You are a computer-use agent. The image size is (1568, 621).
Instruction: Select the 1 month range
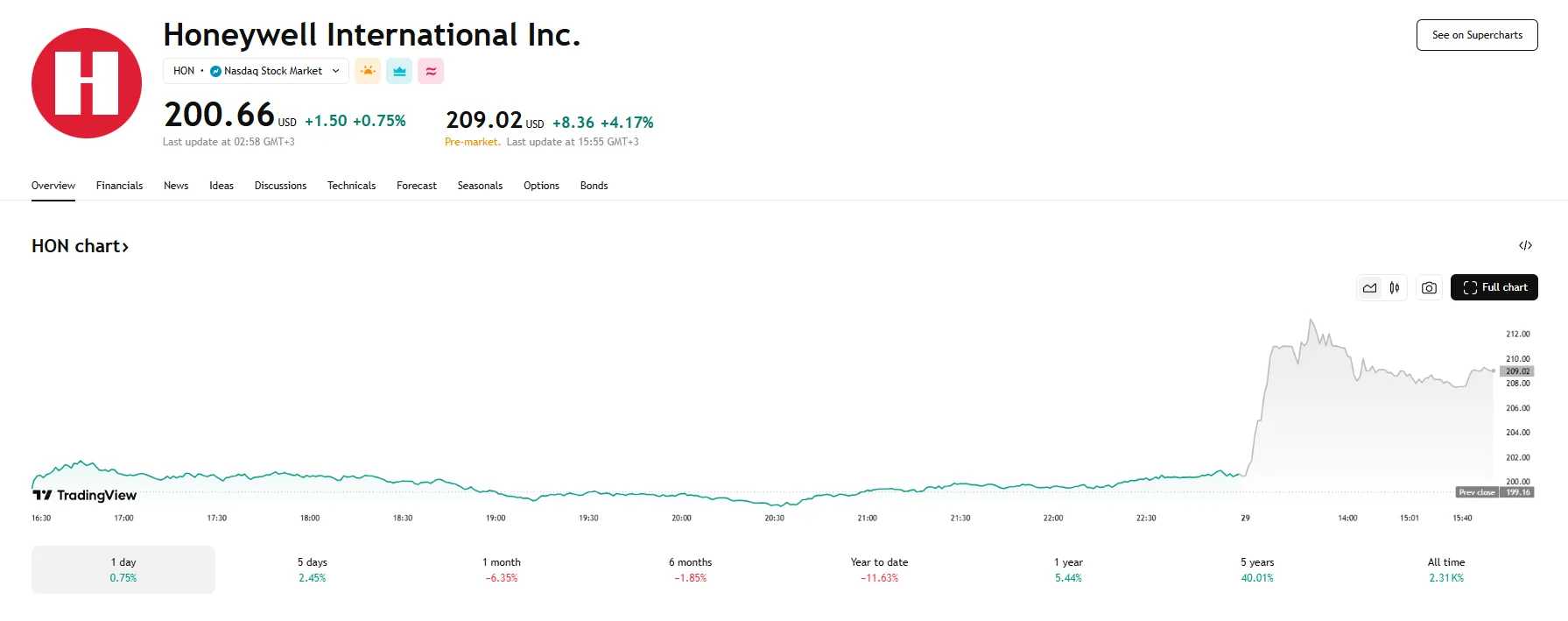pyautogui.click(x=502, y=569)
